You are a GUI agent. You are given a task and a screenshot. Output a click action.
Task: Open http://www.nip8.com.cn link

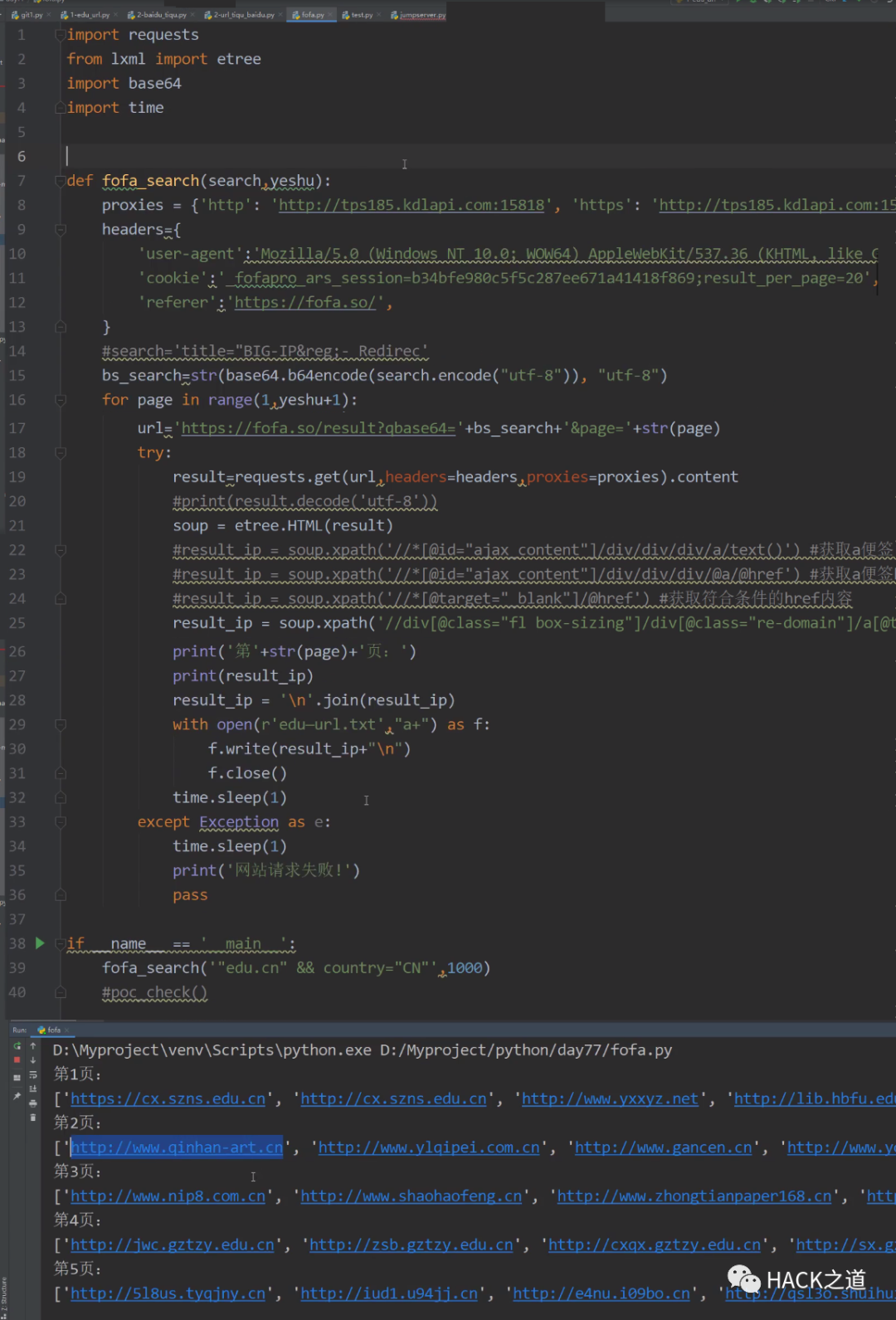click(168, 1196)
